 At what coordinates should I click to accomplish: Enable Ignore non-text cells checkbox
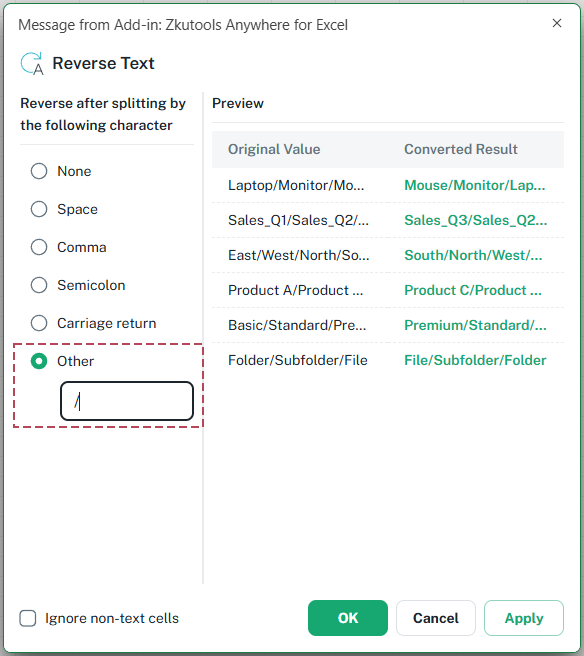click(x=28, y=618)
